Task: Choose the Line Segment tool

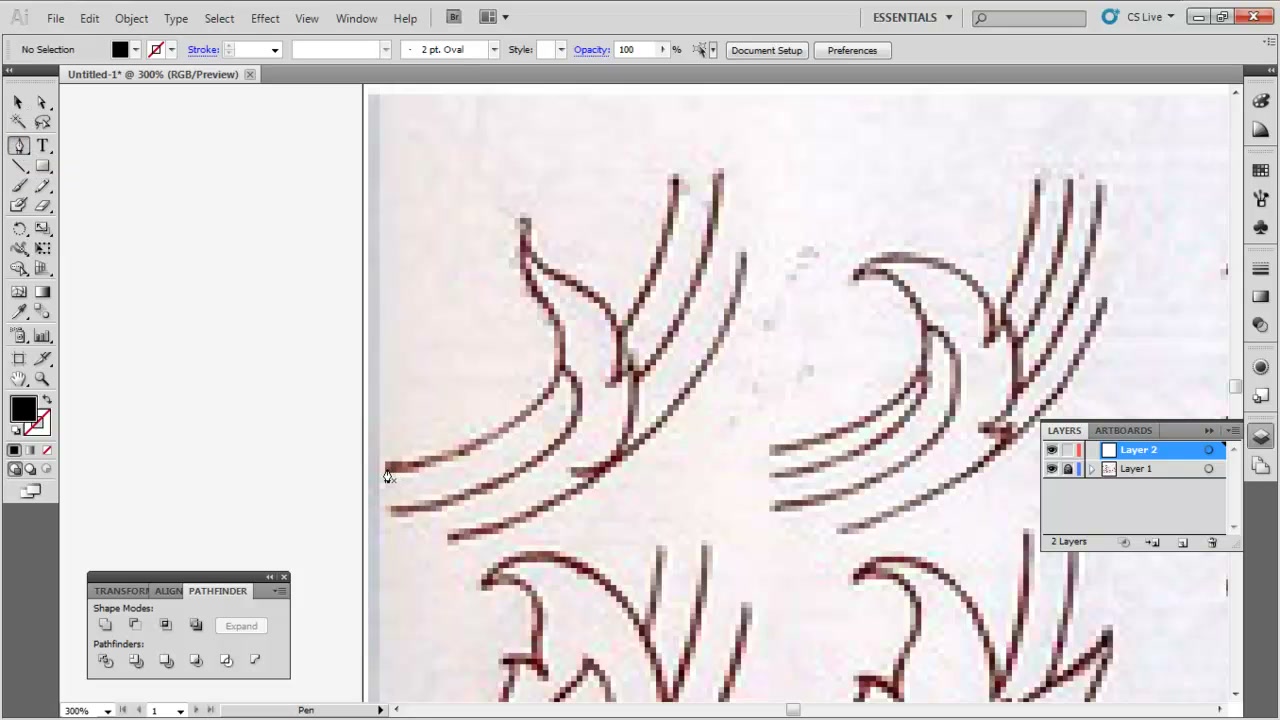Action: (18, 166)
